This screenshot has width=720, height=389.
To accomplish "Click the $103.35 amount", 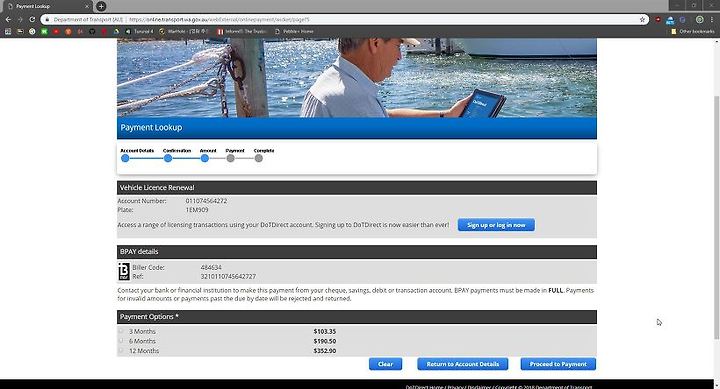I will click(x=325, y=331).
